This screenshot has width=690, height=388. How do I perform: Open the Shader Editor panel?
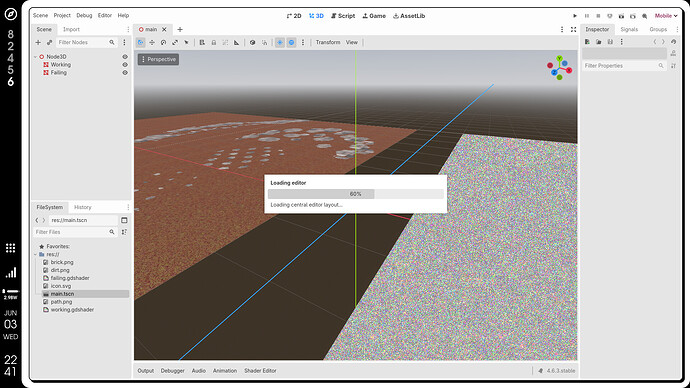260,371
